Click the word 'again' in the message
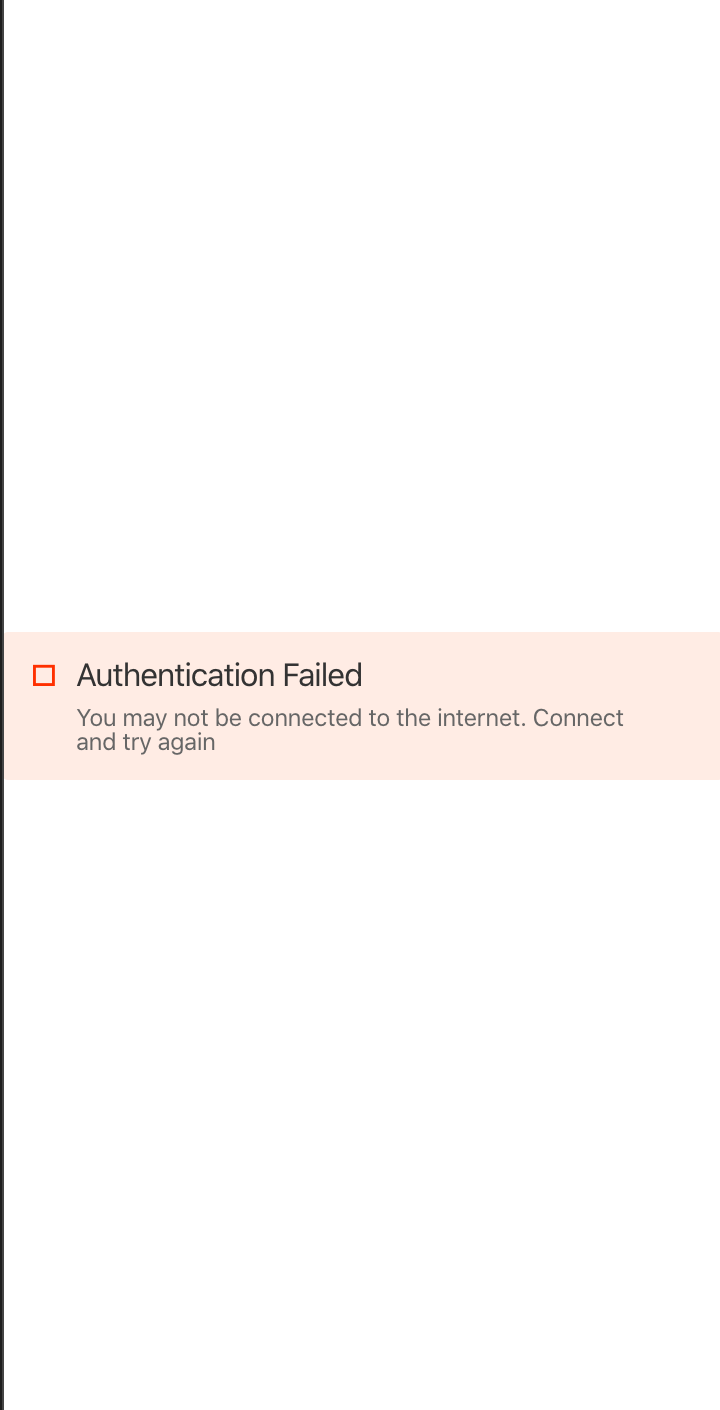Viewport: 720px width, 1410px height. coord(186,743)
